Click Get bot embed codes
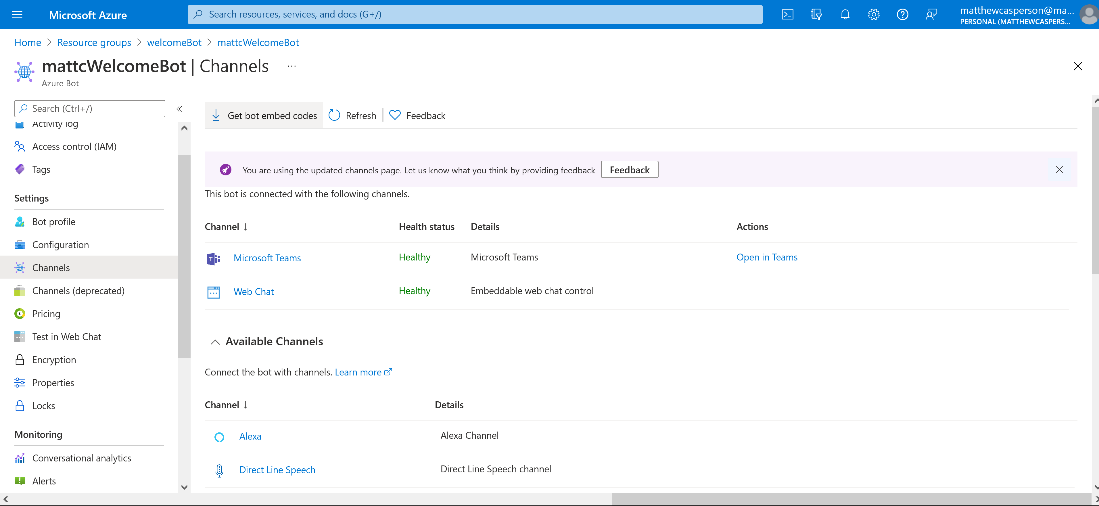 pos(264,116)
